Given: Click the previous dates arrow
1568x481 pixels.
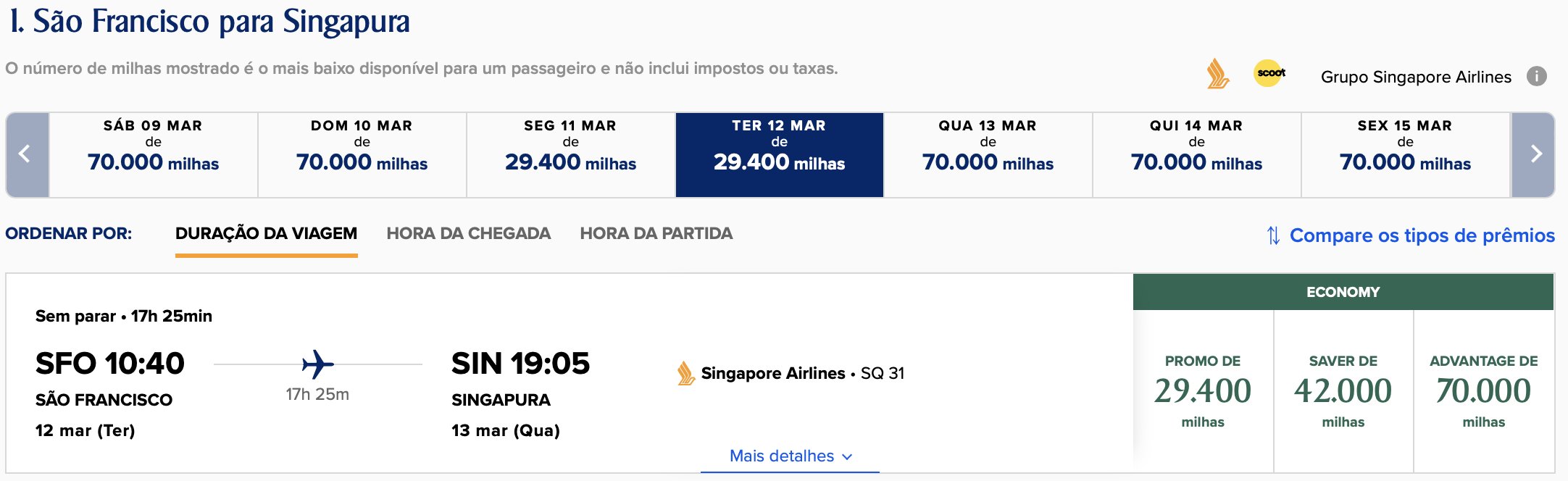Looking at the screenshot, I should point(28,154).
